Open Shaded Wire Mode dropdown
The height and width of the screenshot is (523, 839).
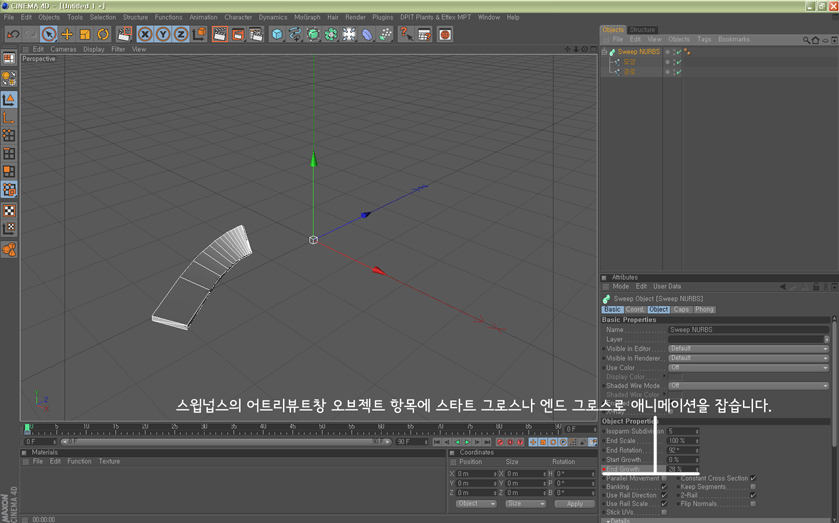pos(749,385)
